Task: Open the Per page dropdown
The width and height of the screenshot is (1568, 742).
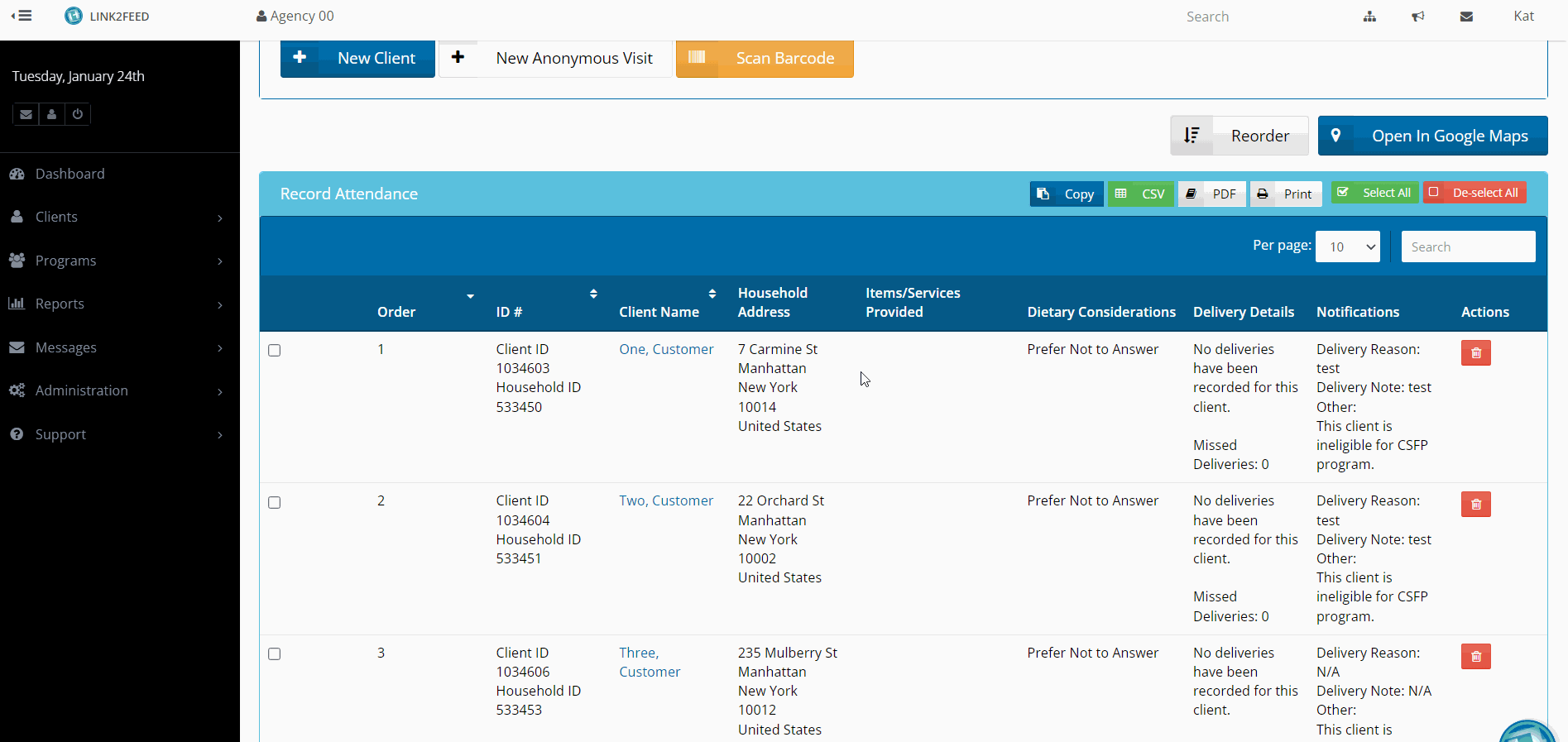Action: pyautogui.click(x=1347, y=247)
